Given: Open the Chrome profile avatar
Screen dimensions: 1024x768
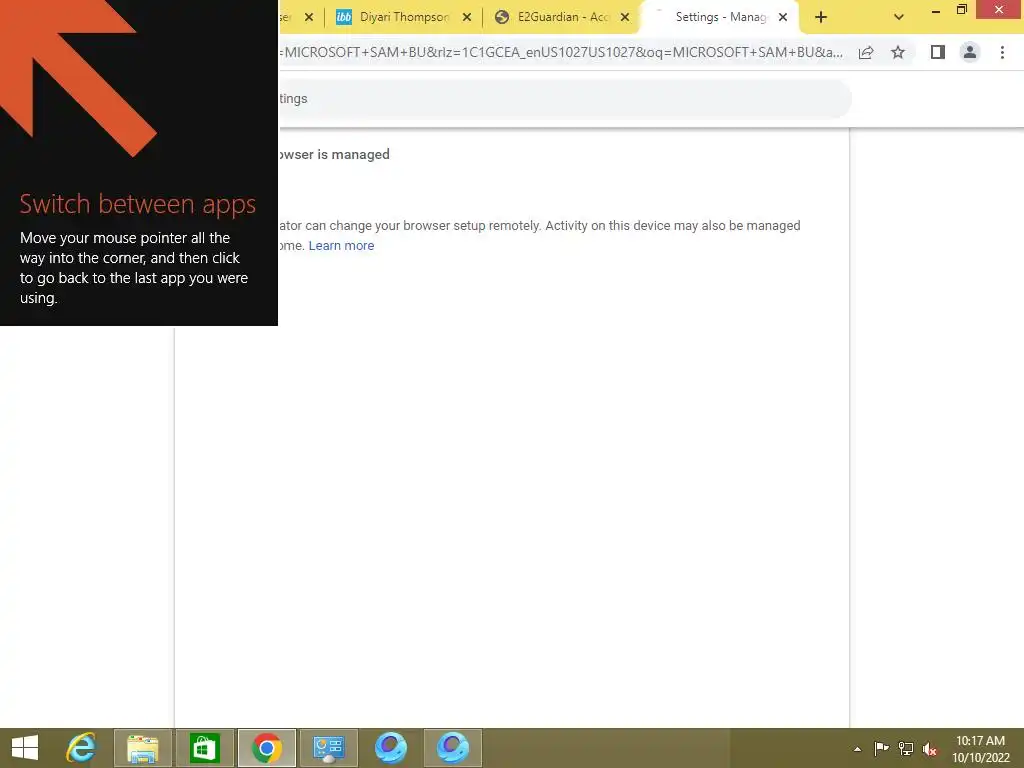Looking at the screenshot, I should pos(970,52).
